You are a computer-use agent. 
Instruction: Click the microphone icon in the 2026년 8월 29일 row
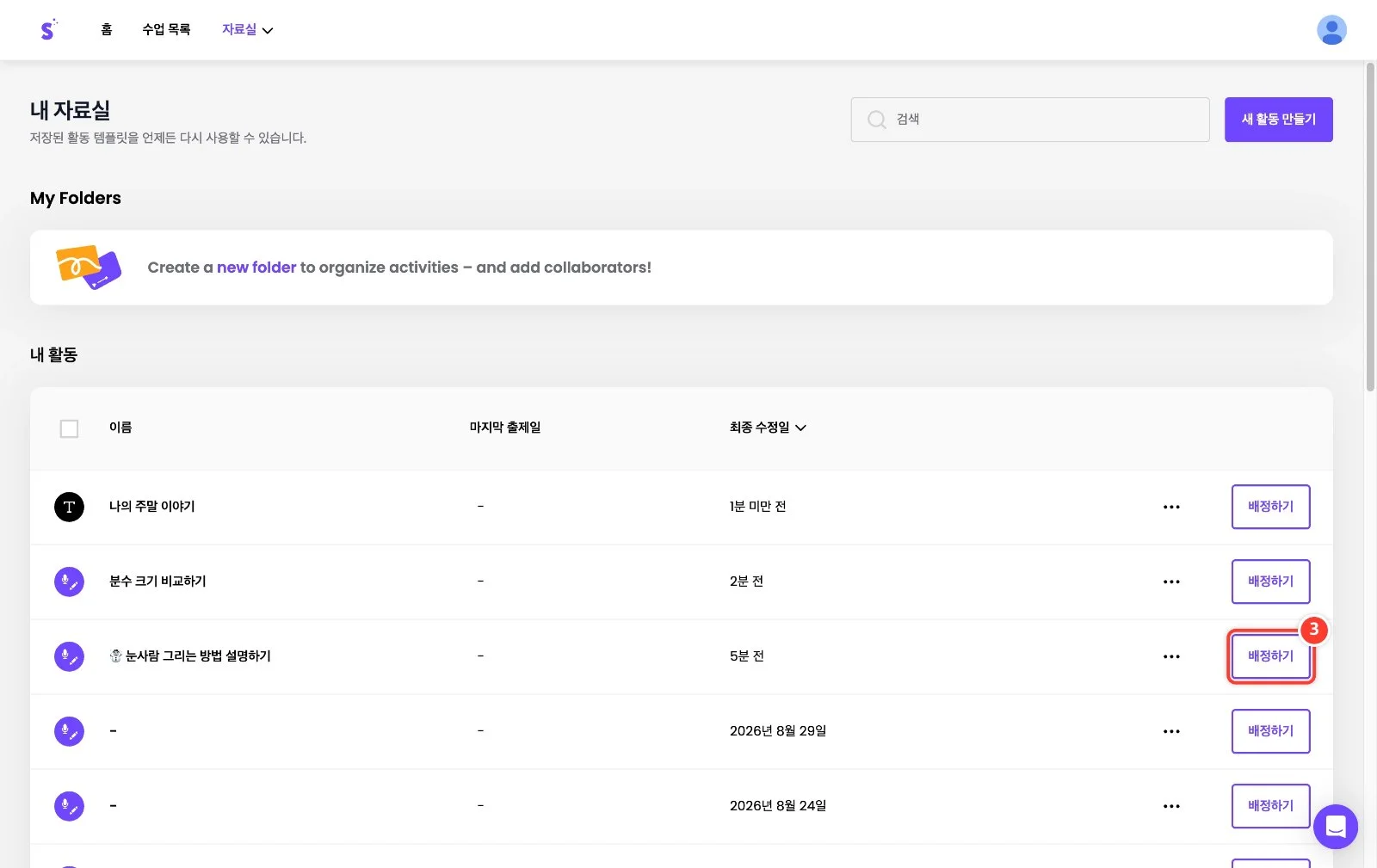[69, 731]
